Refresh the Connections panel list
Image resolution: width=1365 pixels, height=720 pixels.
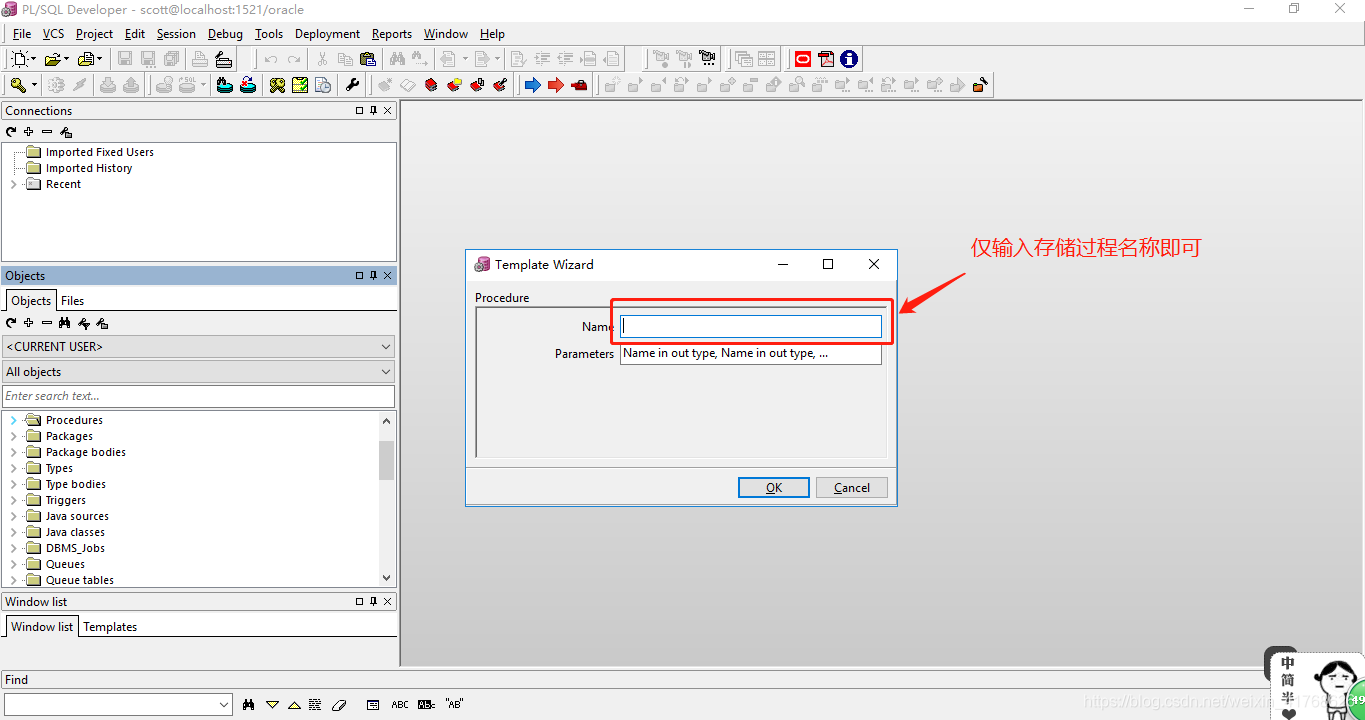tap(11, 132)
